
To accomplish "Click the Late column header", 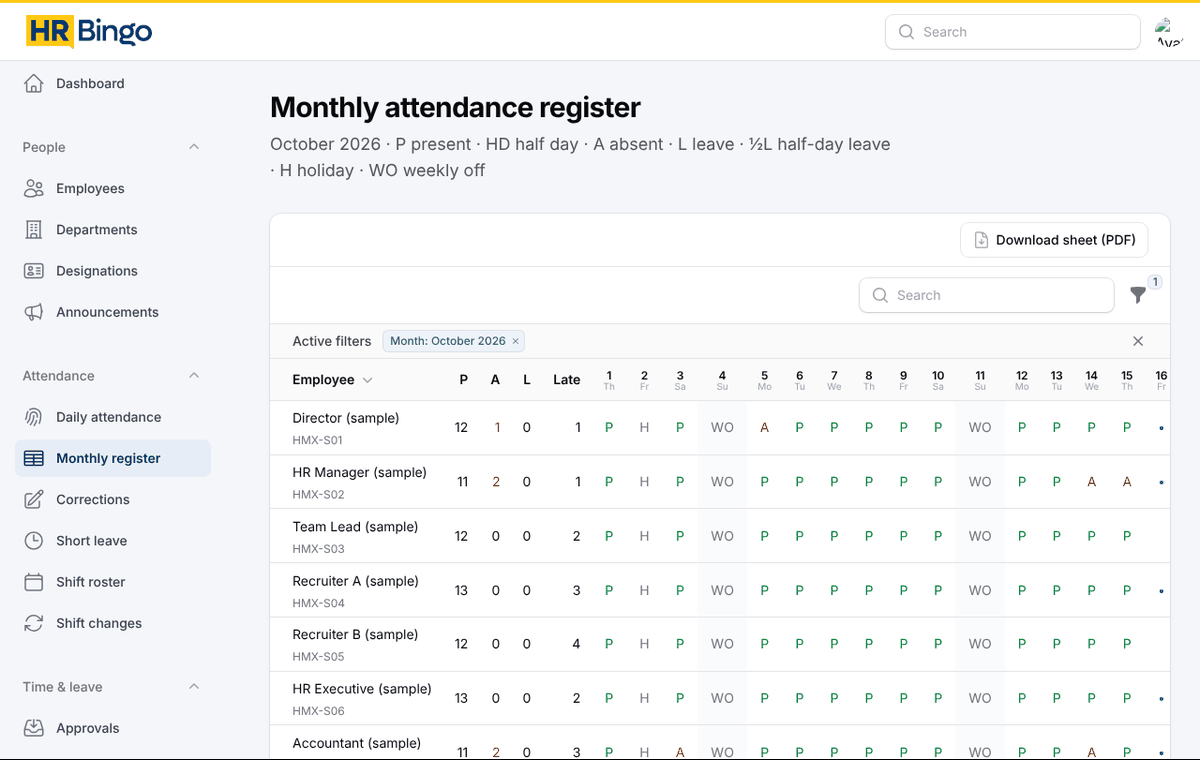I will tap(567, 380).
